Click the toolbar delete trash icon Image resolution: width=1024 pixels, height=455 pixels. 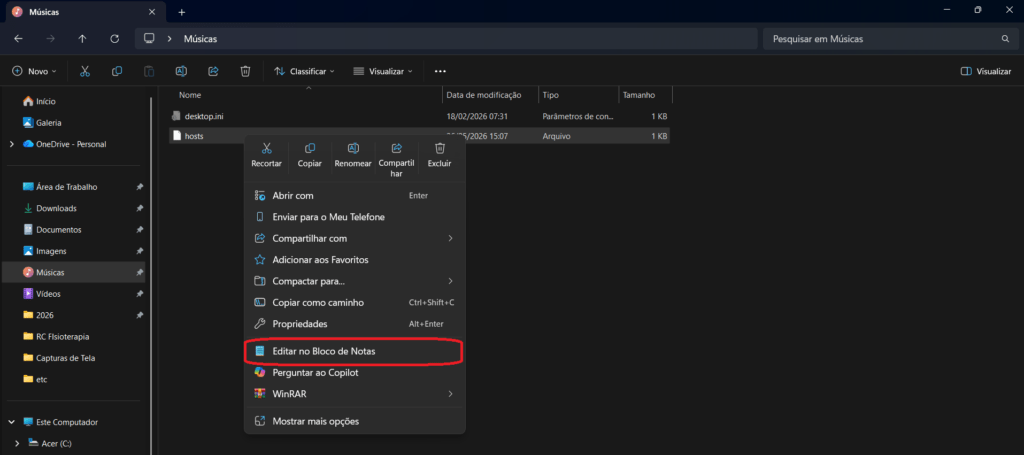245,71
